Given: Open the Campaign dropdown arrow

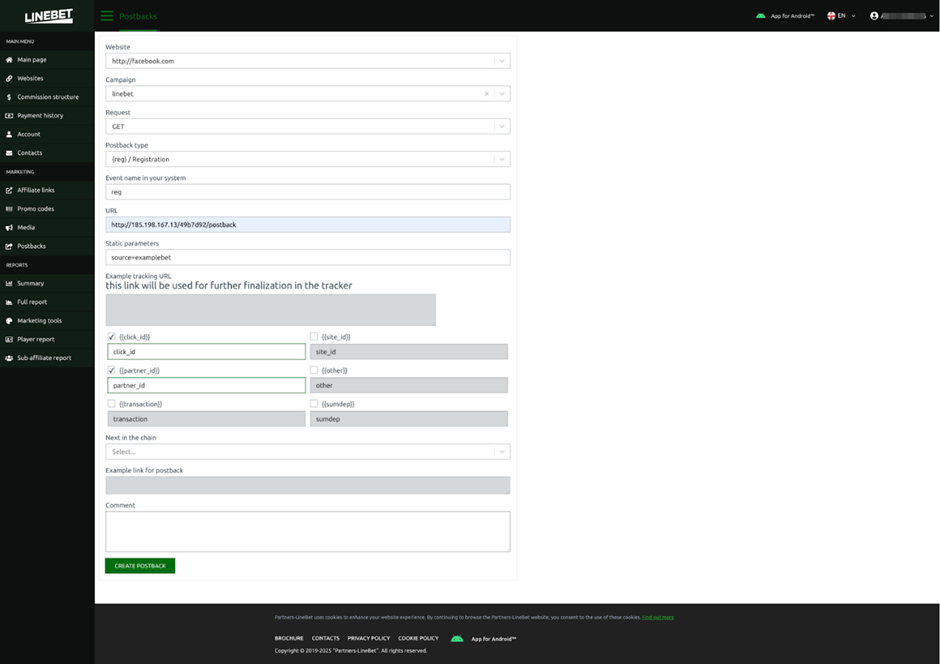Looking at the screenshot, I should pyautogui.click(x=502, y=94).
